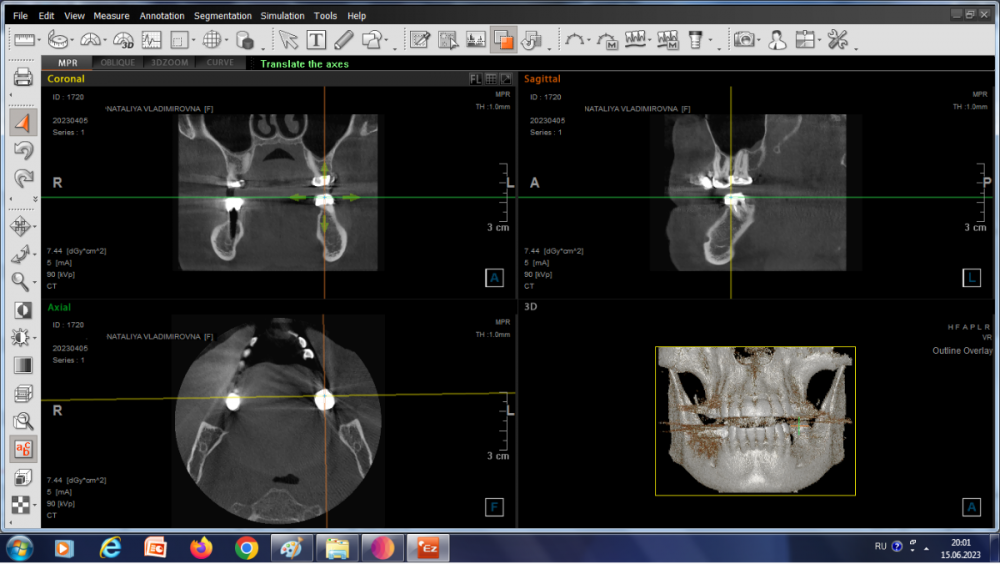Open the patient information icon
1000x564 pixels.
[776, 40]
